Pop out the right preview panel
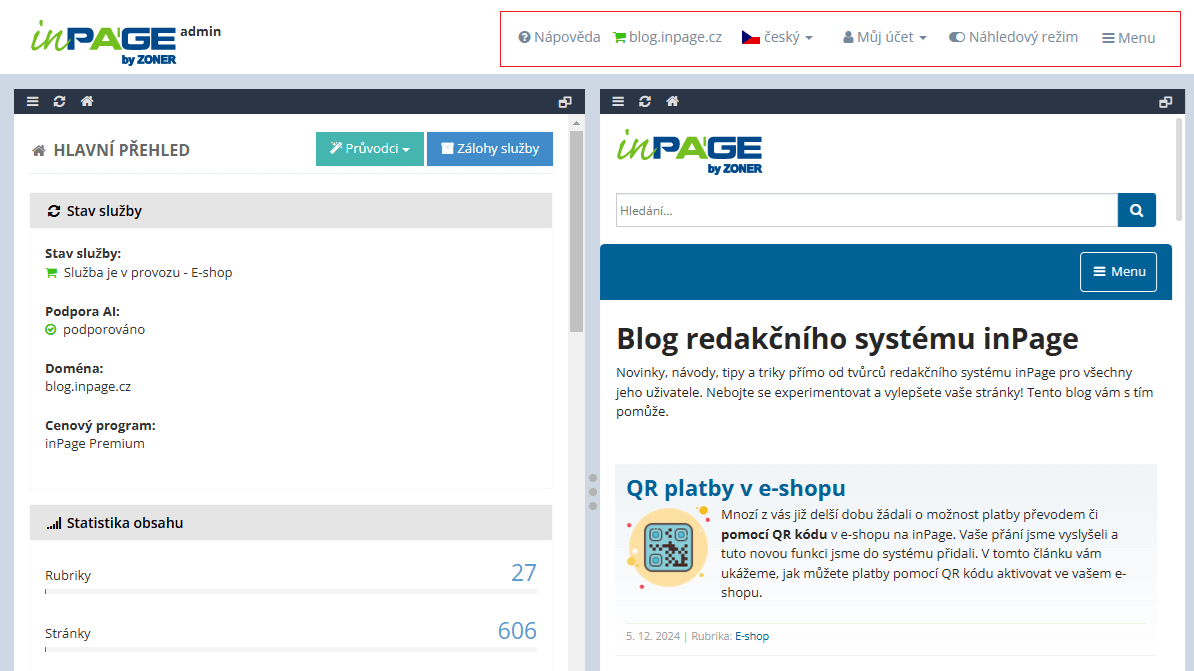This screenshot has width=1194, height=671. click(x=1166, y=102)
